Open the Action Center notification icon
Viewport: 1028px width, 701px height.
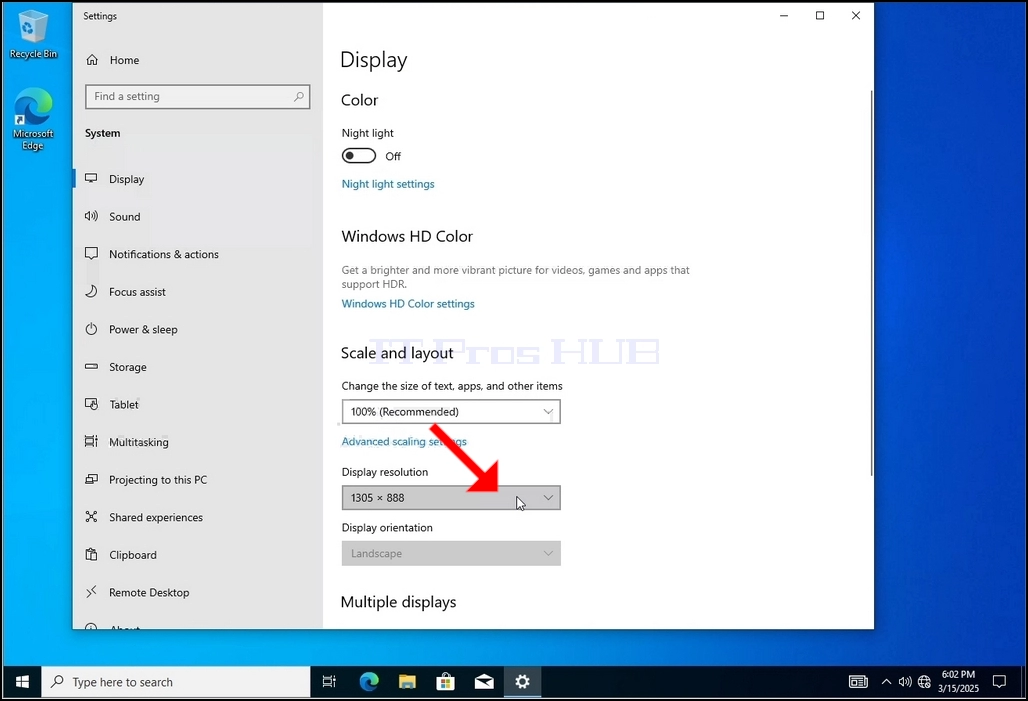click(x=999, y=682)
